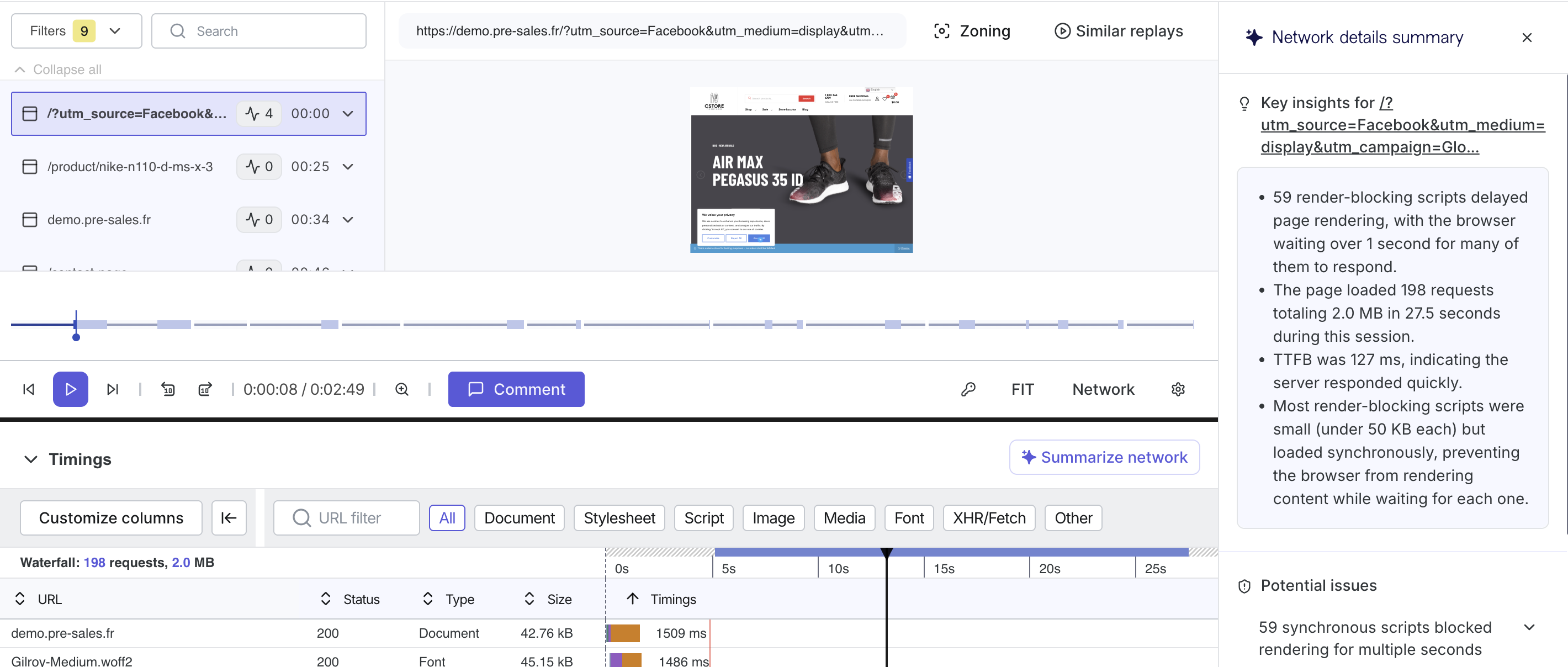The image size is (1568, 667).
Task: Open the player settings gear
Action: point(1178,389)
